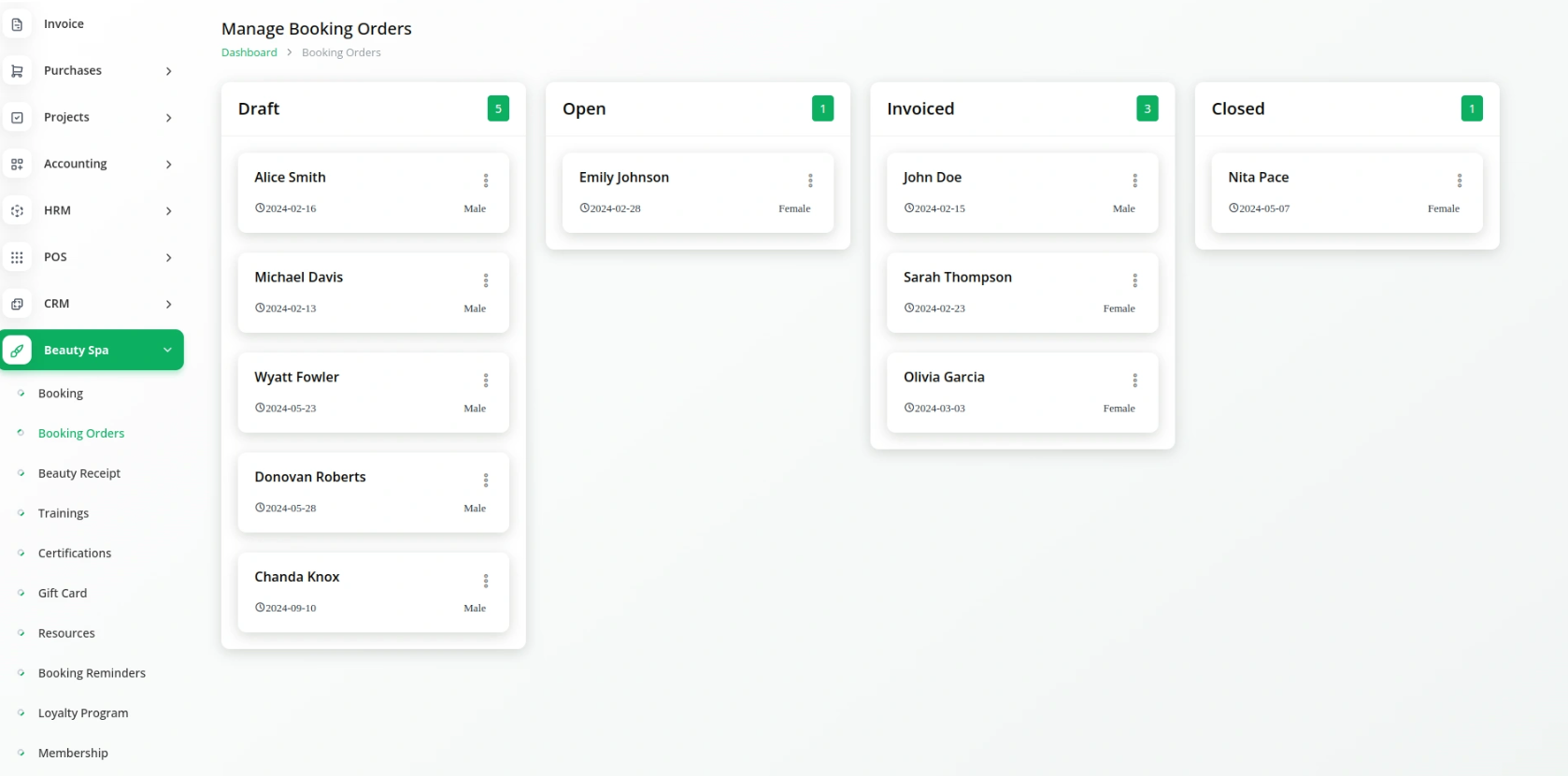Select the Sarah Thompson booking name
The height and width of the screenshot is (776, 1568).
click(958, 278)
